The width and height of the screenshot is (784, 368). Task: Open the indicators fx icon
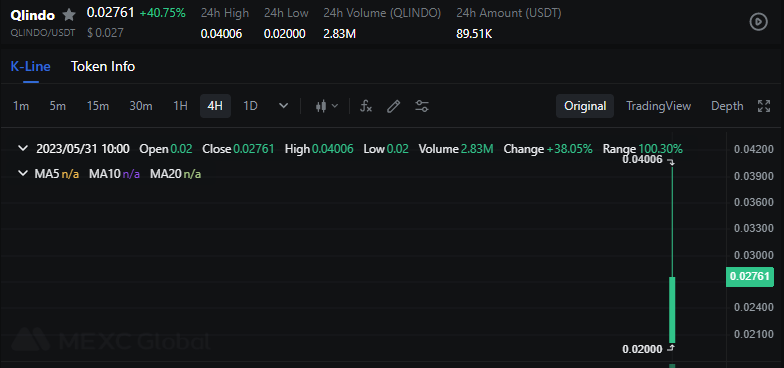[x=366, y=106]
